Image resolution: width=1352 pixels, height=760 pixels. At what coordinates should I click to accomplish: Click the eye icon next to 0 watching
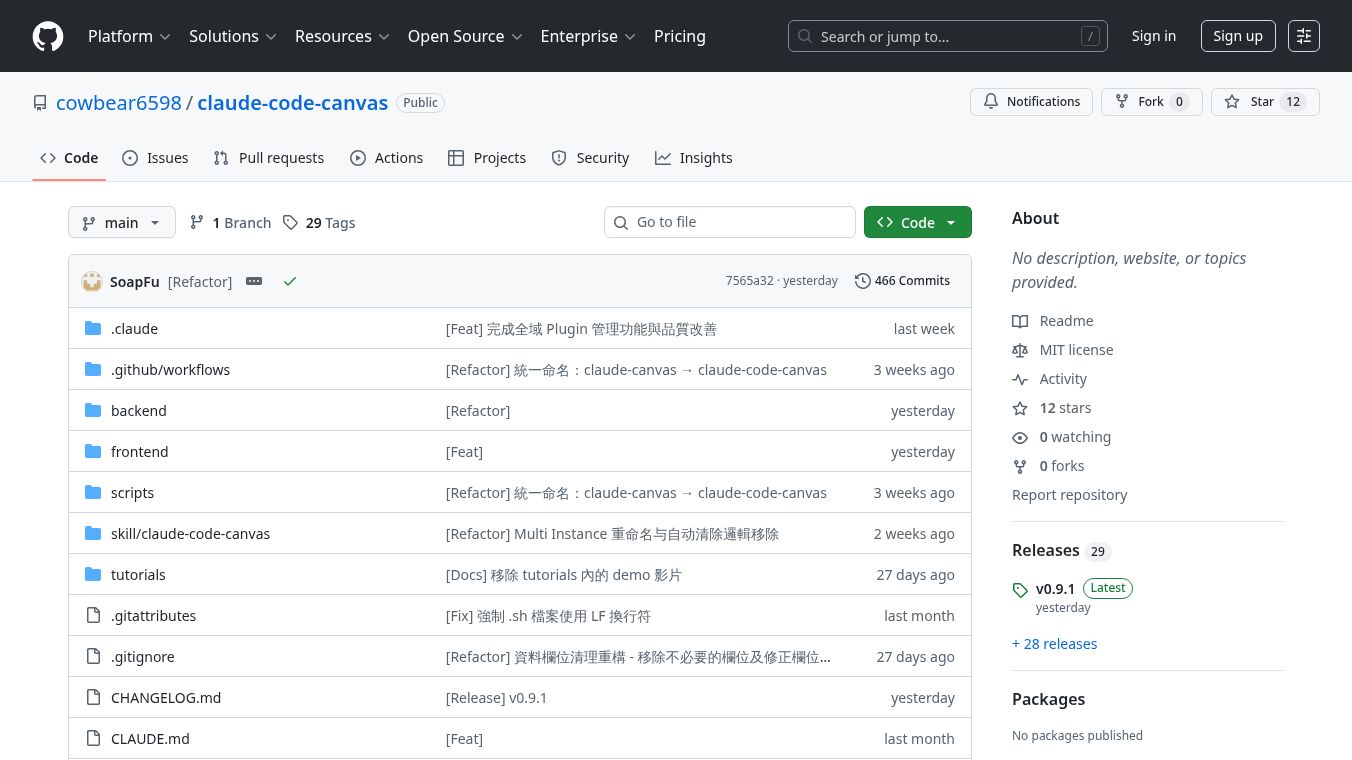[1020, 437]
